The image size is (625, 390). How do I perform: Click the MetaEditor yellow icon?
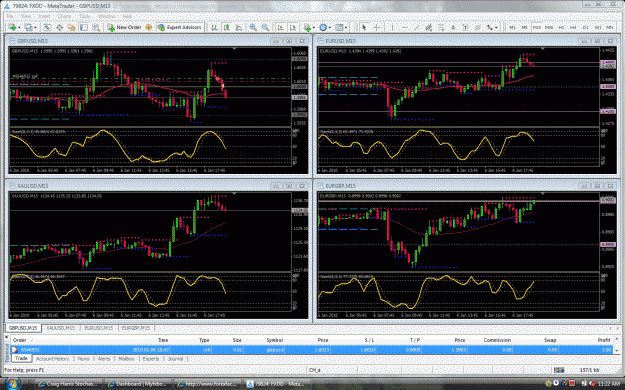pyautogui.click(x=149, y=27)
